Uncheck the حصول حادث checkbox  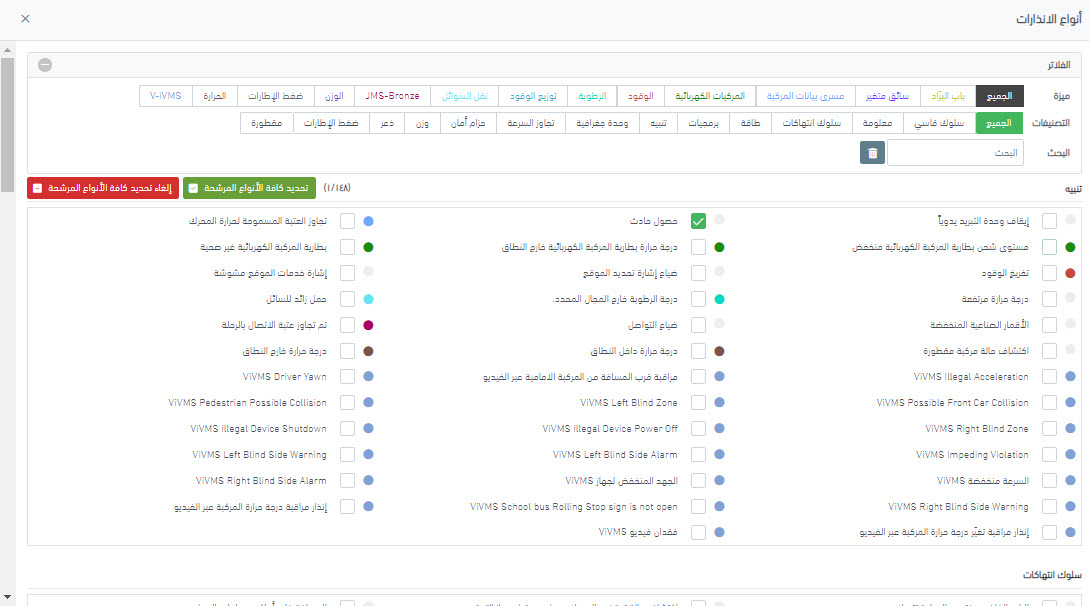tap(698, 221)
